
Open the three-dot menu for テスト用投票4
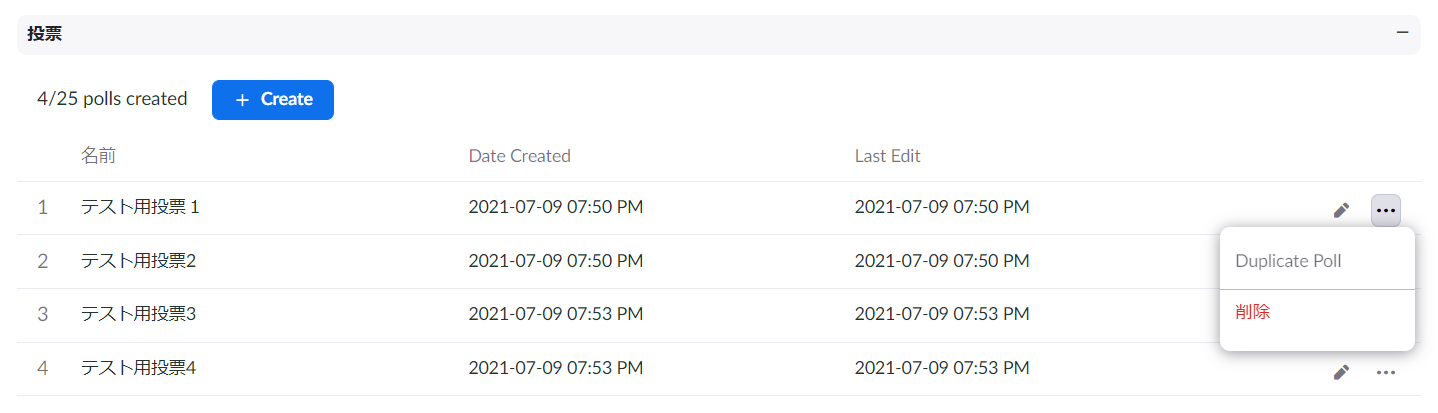[1385, 372]
